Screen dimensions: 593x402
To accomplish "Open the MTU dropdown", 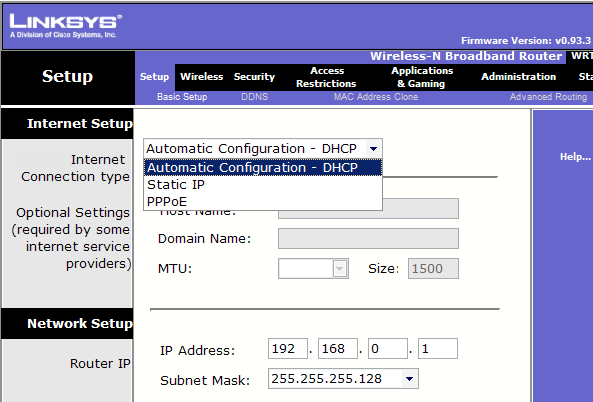I will pyautogui.click(x=313, y=269).
